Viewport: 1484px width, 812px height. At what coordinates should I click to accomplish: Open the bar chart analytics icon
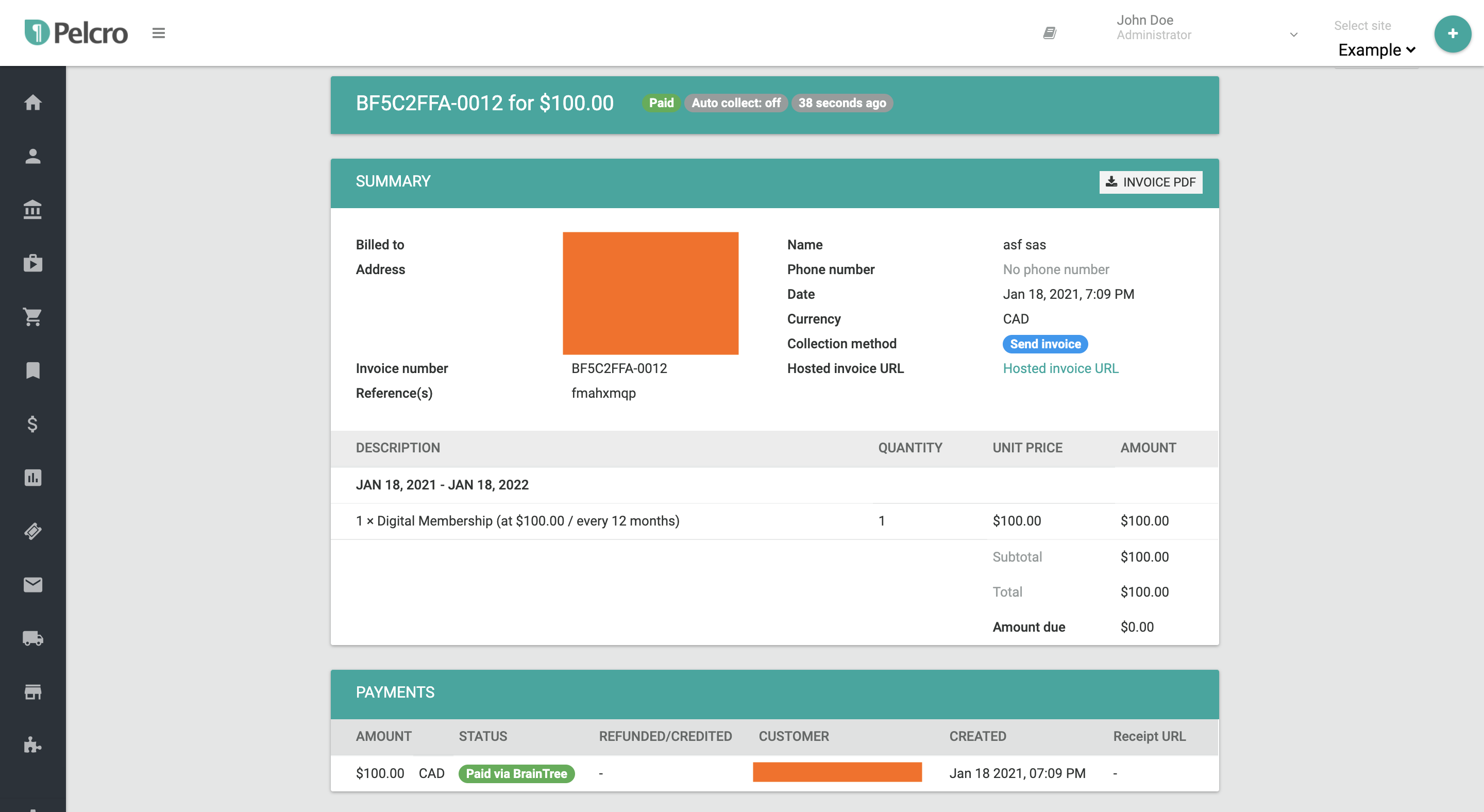tap(33, 478)
